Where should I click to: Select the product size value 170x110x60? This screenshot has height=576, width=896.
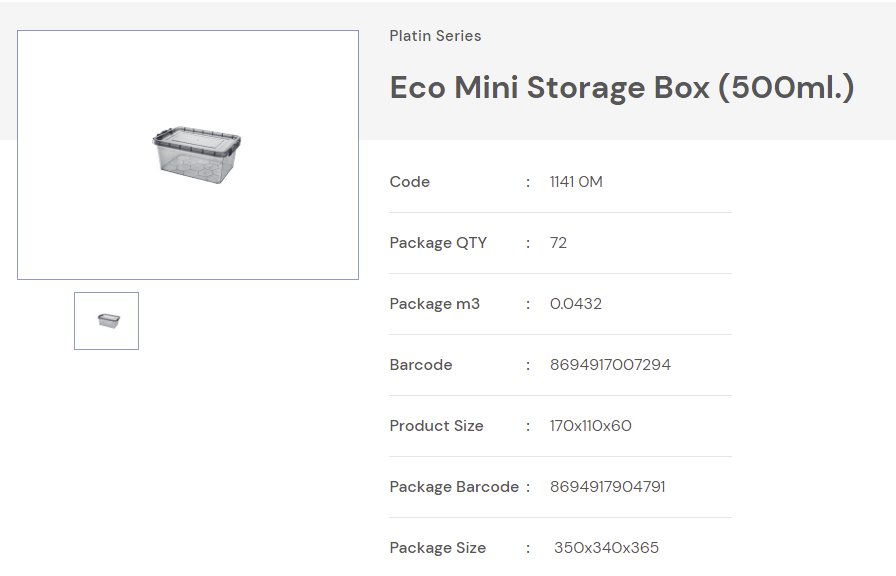tap(591, 426)
